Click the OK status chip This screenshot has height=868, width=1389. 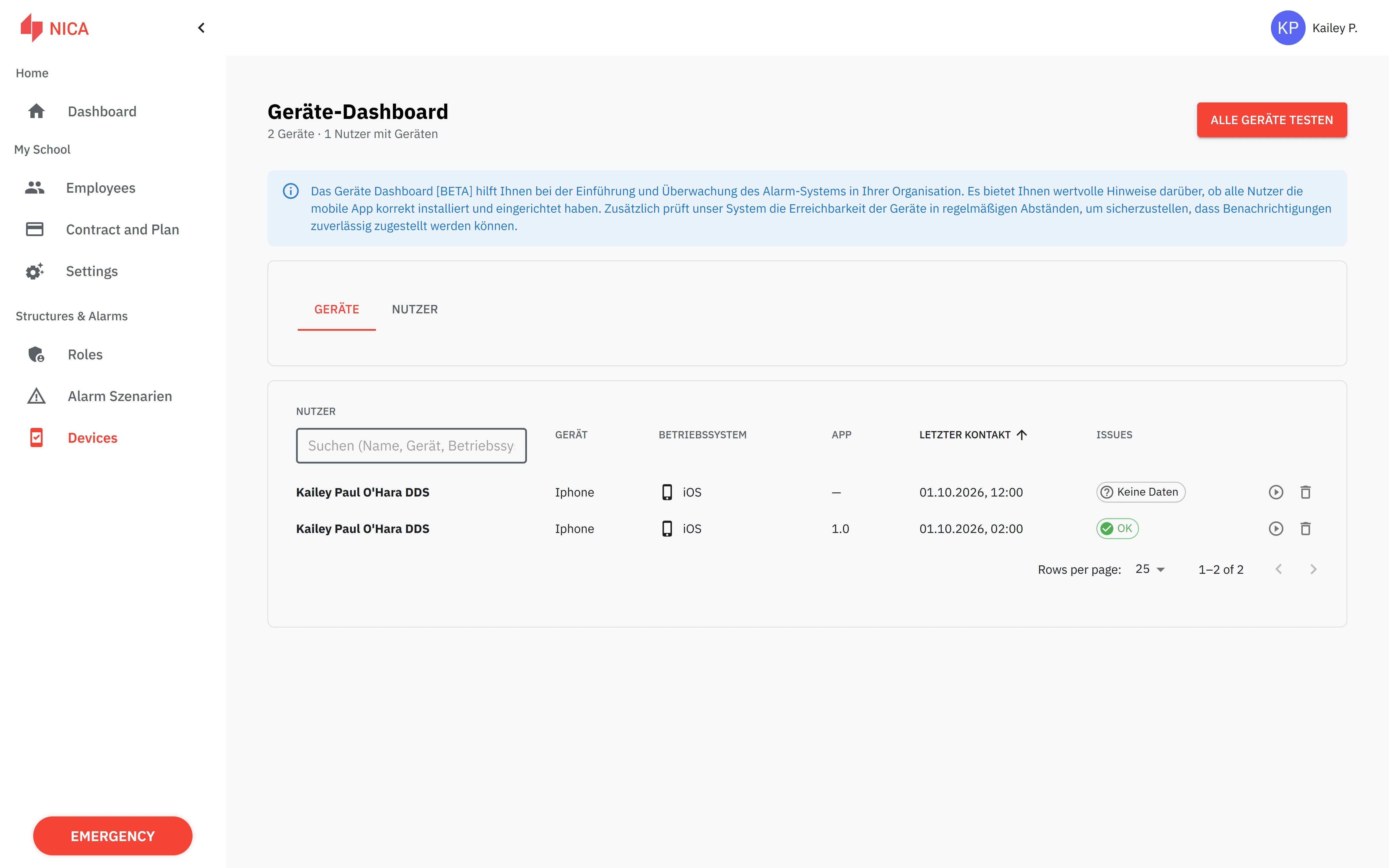coord(1117,529)
